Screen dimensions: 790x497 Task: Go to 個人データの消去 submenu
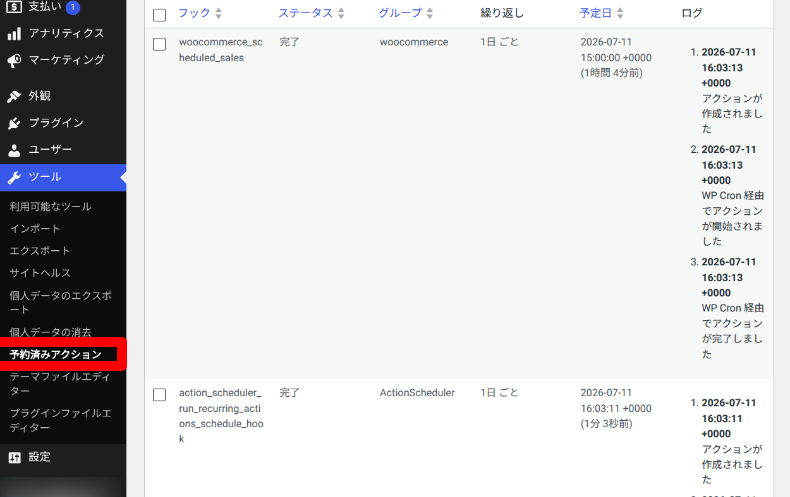click(50, 332)
